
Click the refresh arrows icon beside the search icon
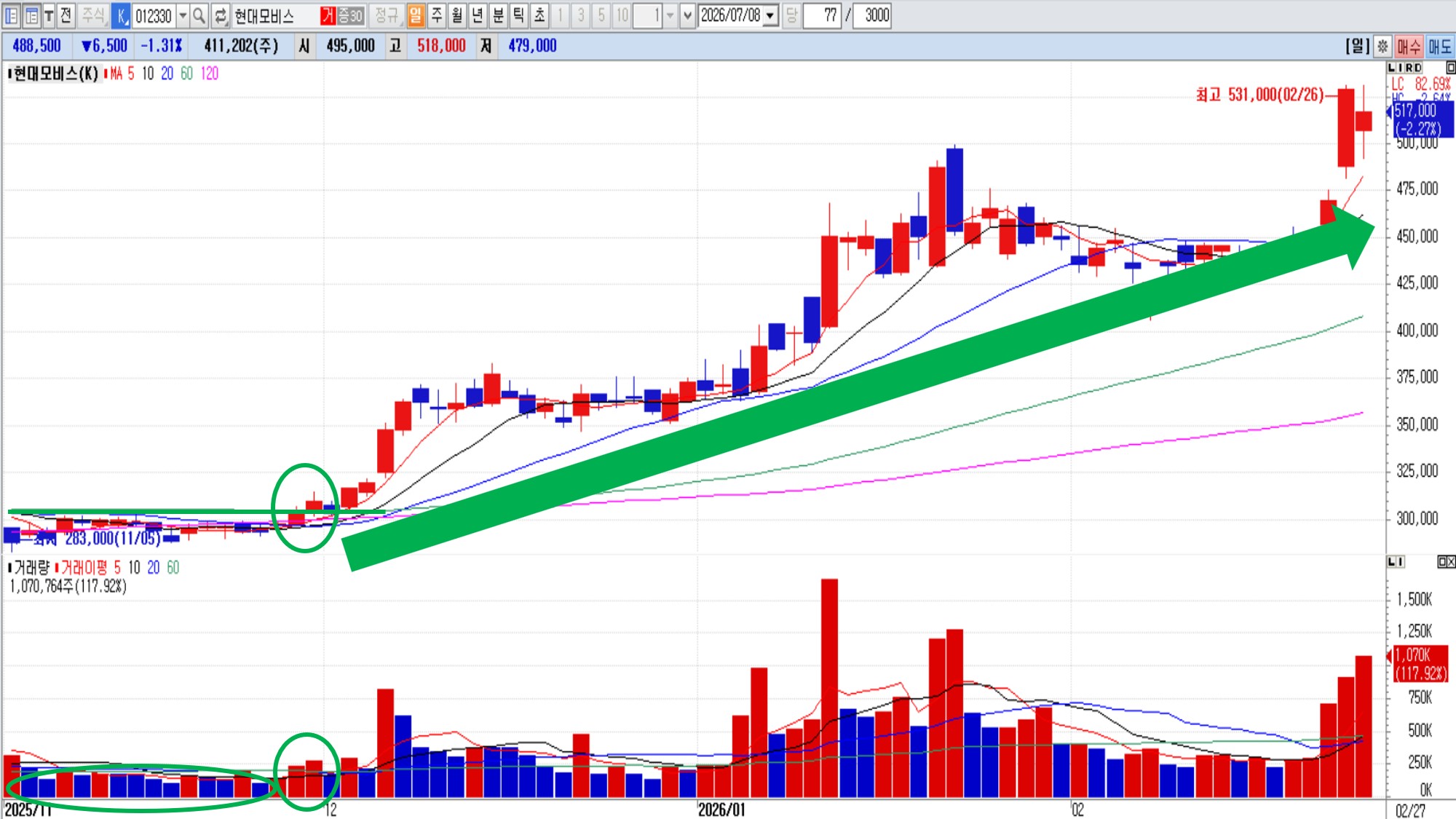pyautogui.click(x=221, y=15)
